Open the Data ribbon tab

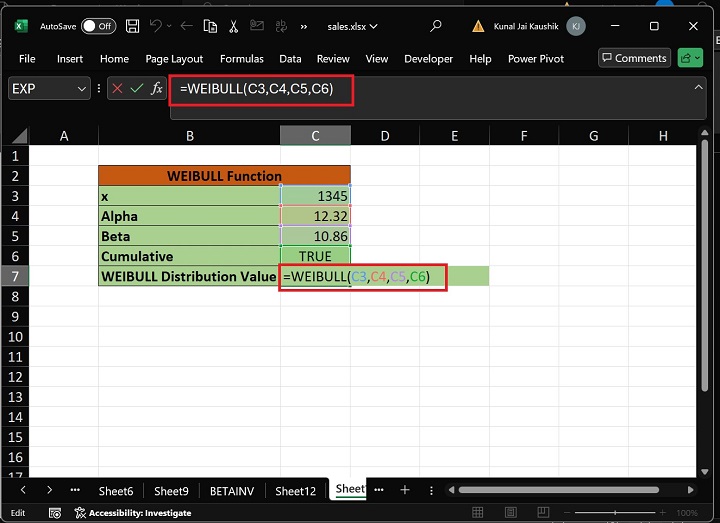point(290,59)
